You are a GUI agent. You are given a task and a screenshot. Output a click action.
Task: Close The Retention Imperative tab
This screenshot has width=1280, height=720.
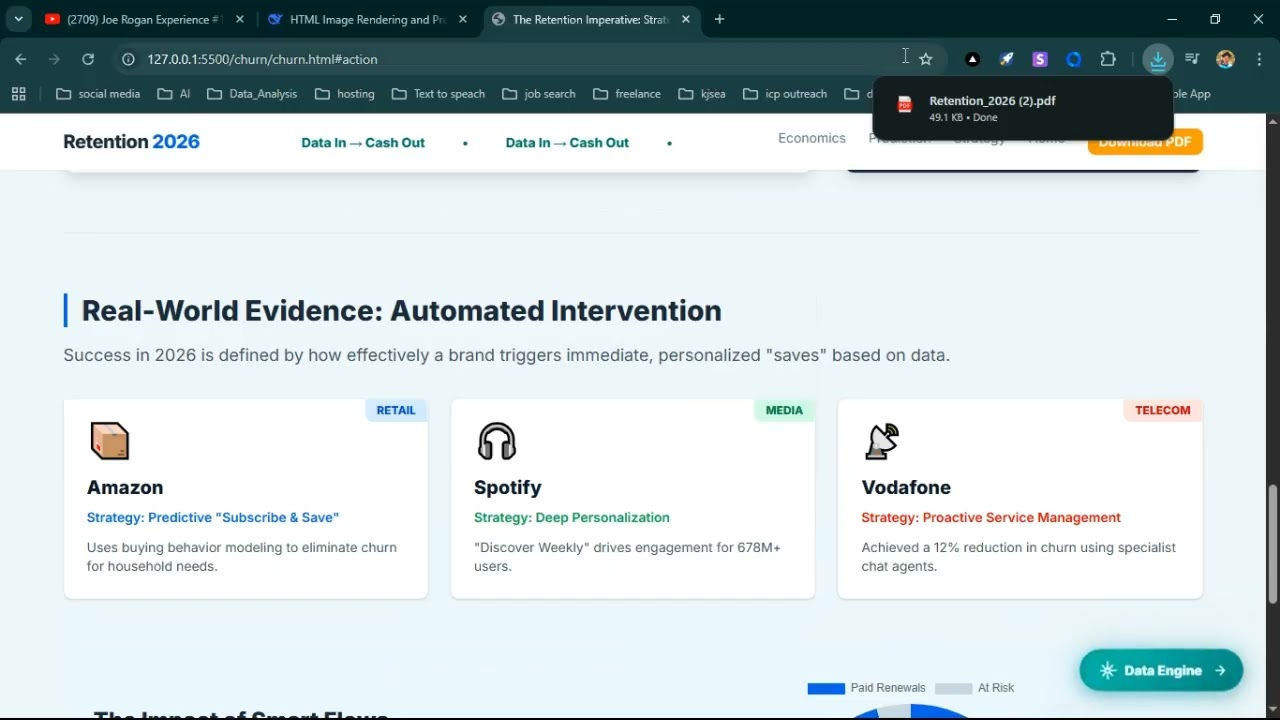[686, 19]
